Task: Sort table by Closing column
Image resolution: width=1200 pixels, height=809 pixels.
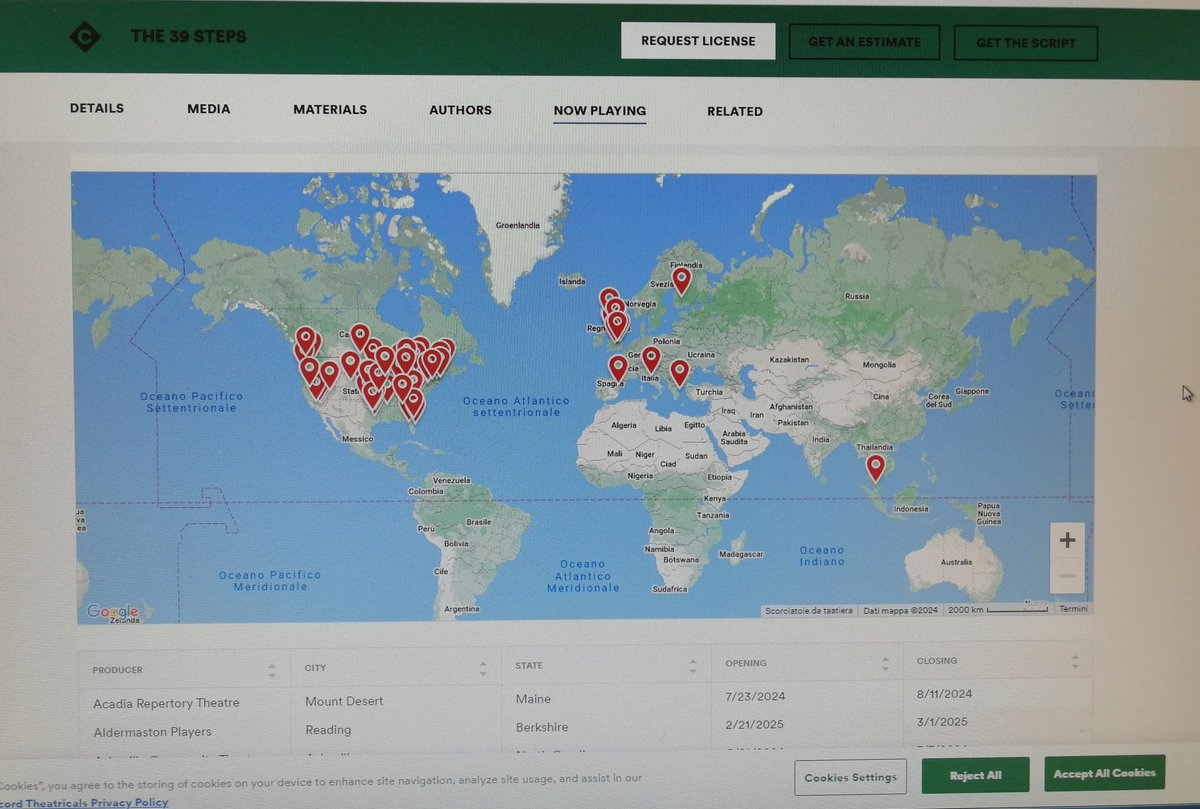Action: pyautogui.click(x=997, y=661)
